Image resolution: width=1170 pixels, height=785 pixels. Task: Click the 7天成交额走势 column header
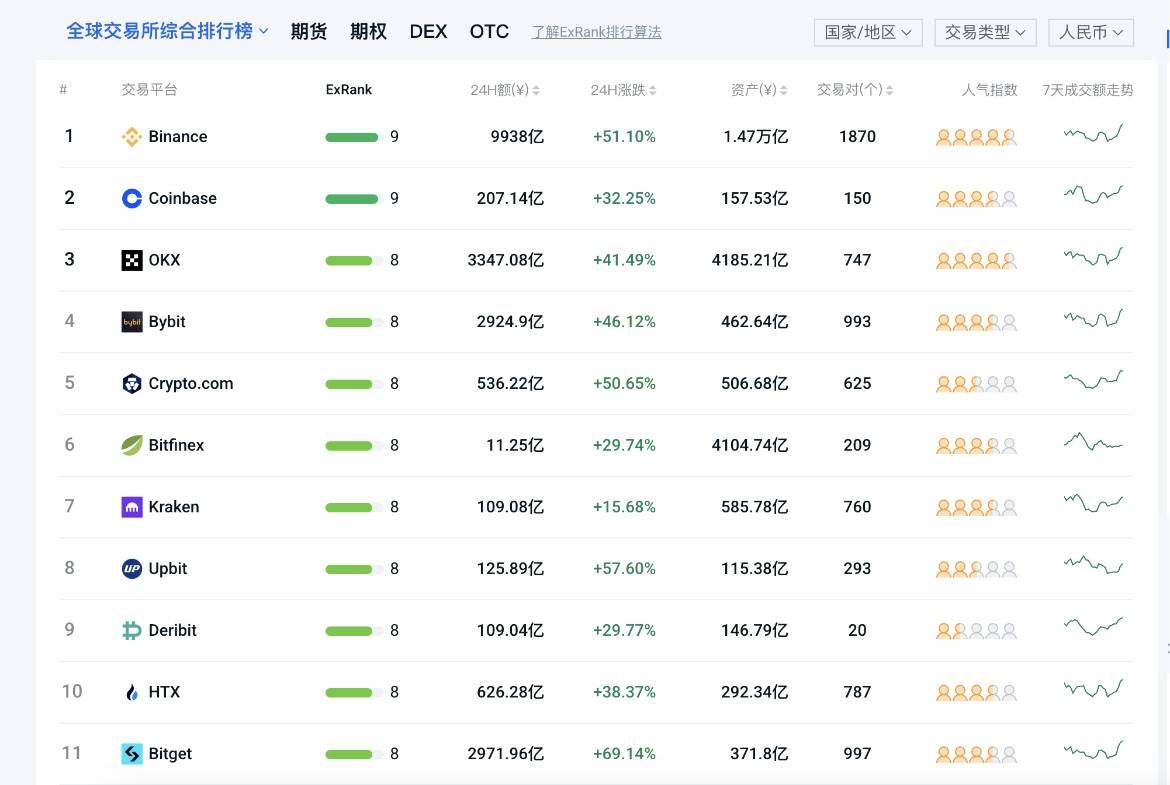tap(1087, 90)
